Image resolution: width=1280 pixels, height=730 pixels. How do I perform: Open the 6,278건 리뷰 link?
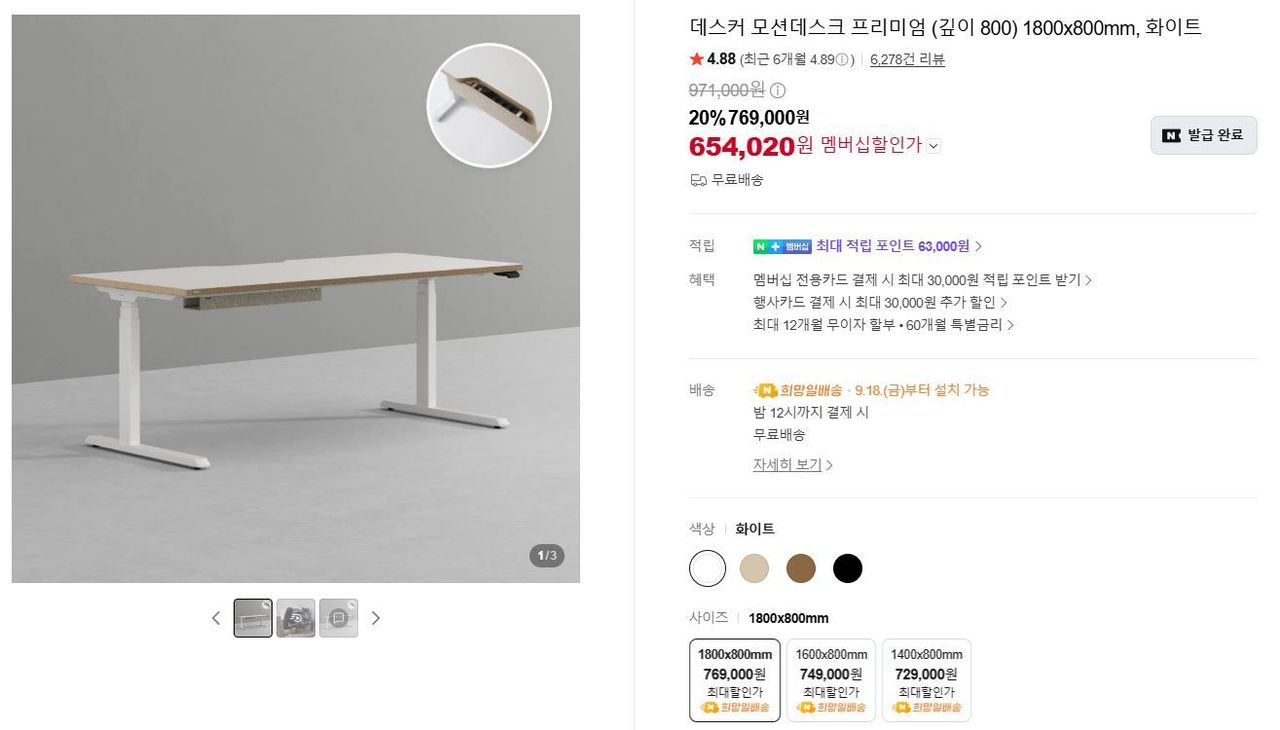tap(907, 59)
